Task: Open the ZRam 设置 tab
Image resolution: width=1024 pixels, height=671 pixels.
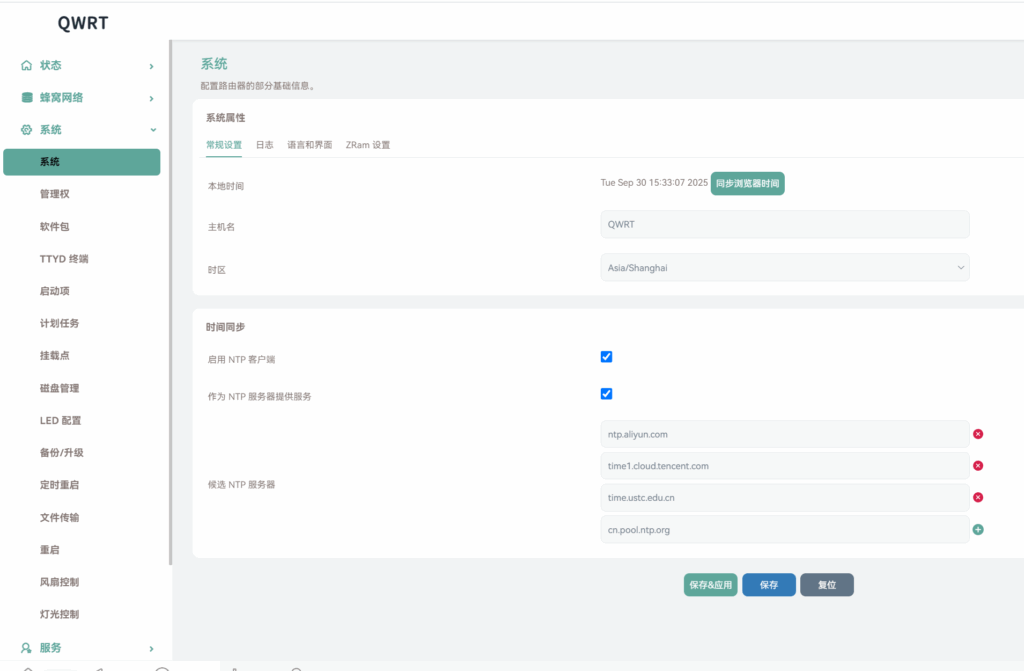Action: (368, 145)
